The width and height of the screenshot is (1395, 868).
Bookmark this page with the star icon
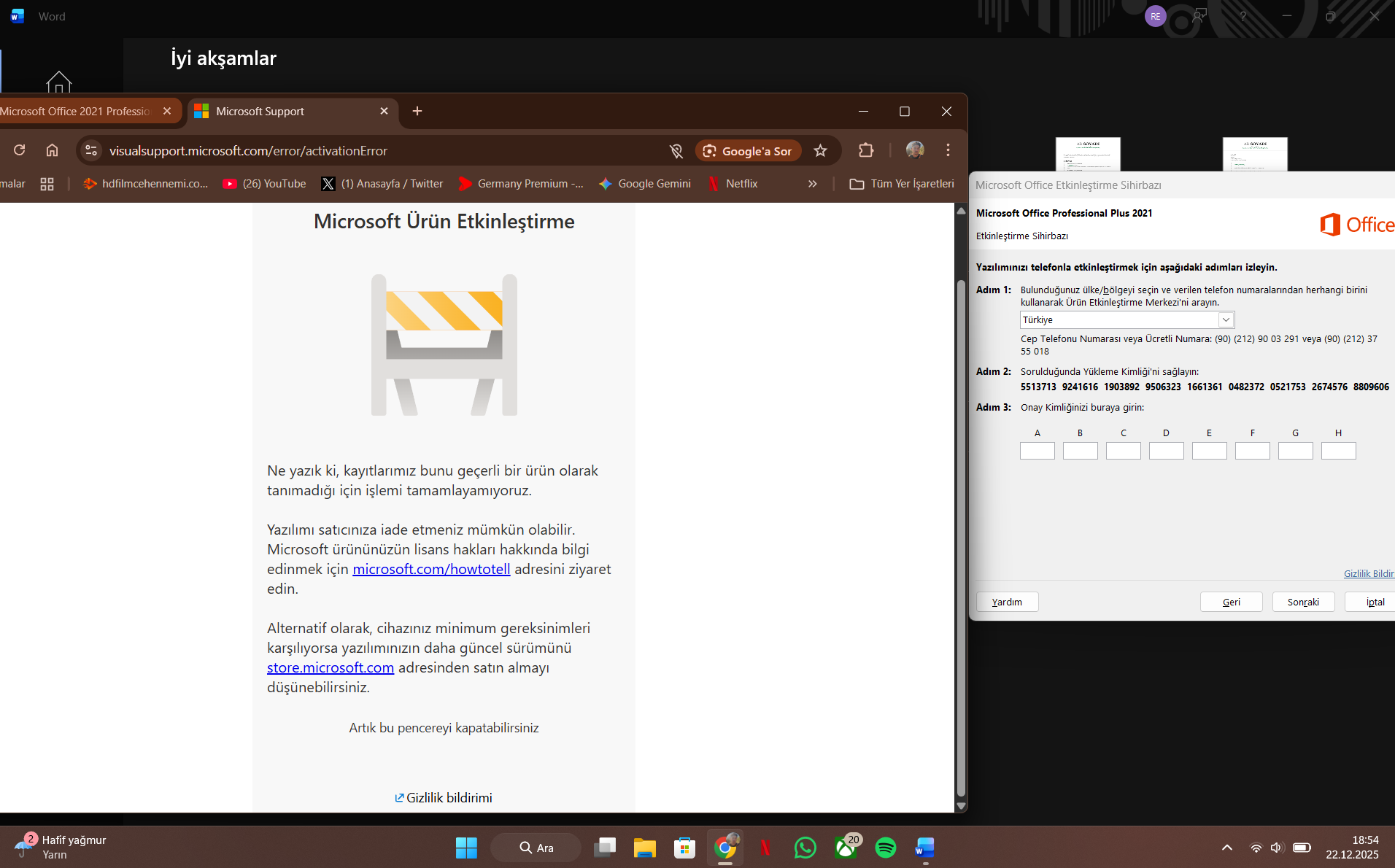[x=821, y=150]
